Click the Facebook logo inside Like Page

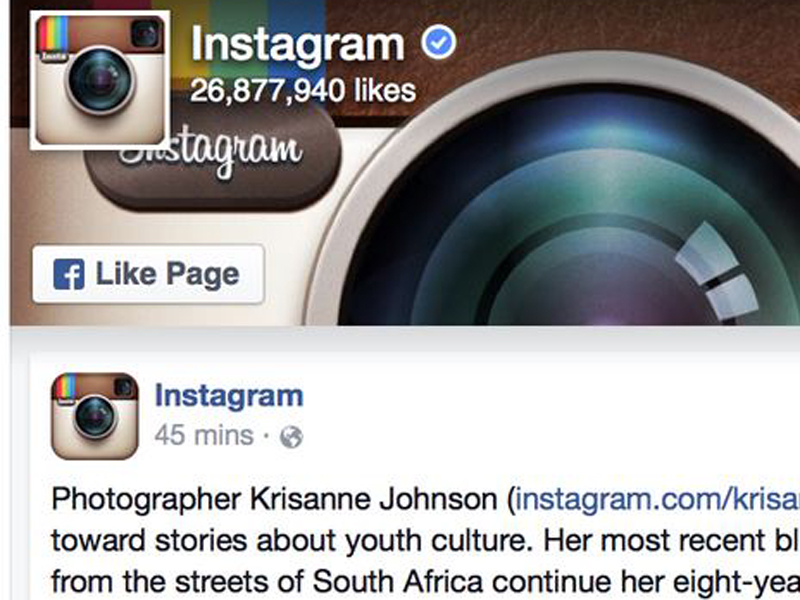(69, 274)
